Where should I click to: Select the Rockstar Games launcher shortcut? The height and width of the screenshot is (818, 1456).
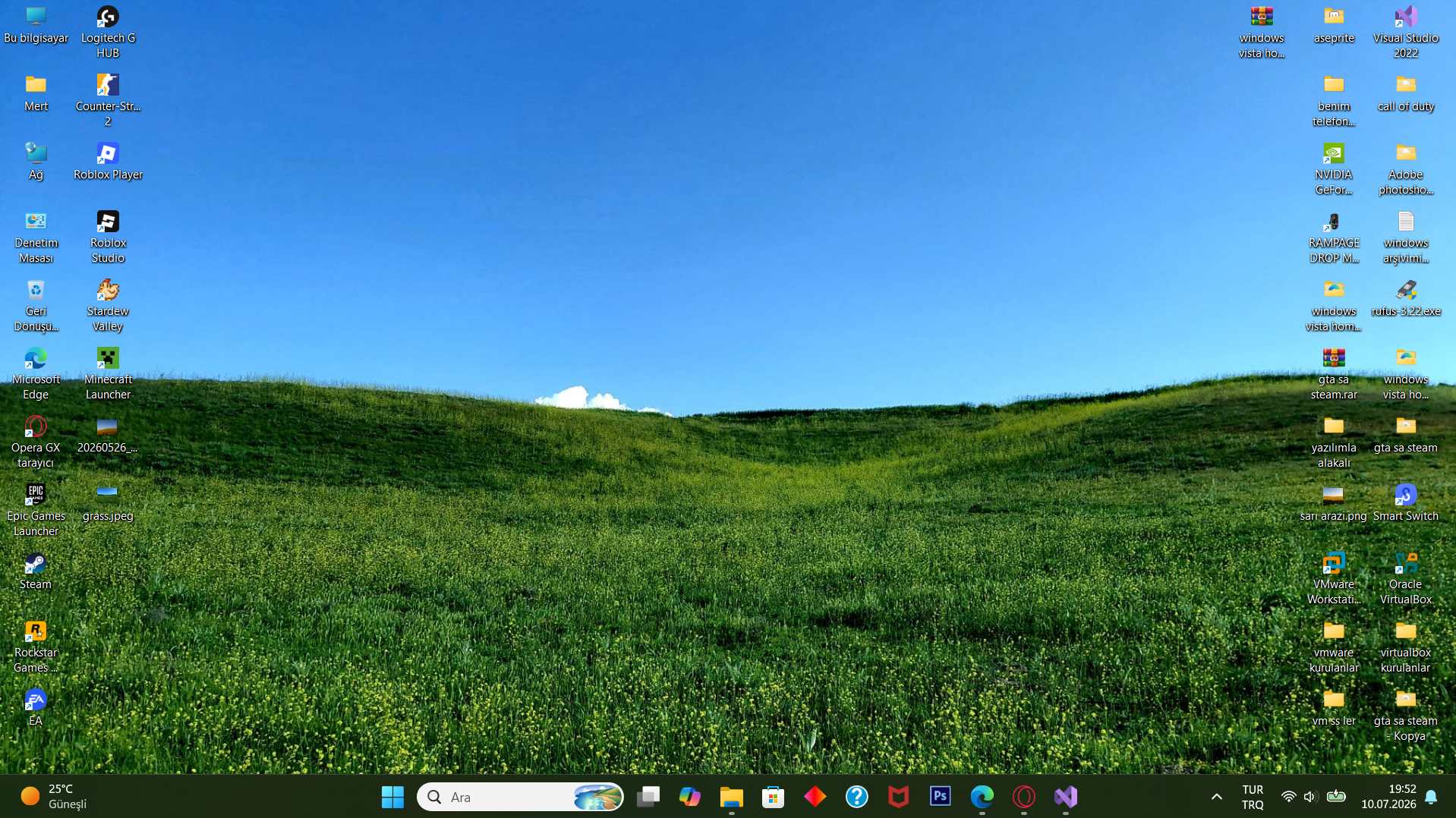coord(36,647)
